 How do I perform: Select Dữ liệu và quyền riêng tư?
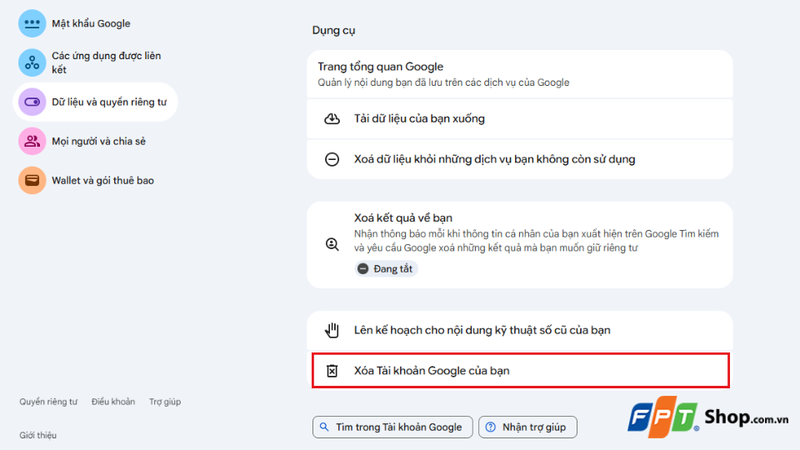click(x=95, y=102)
